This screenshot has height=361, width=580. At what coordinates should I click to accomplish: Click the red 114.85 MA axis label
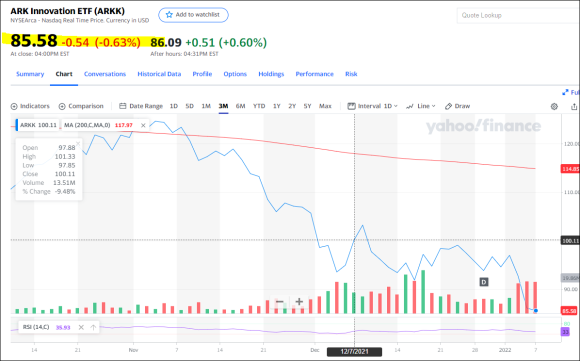(x=570, y=169)
